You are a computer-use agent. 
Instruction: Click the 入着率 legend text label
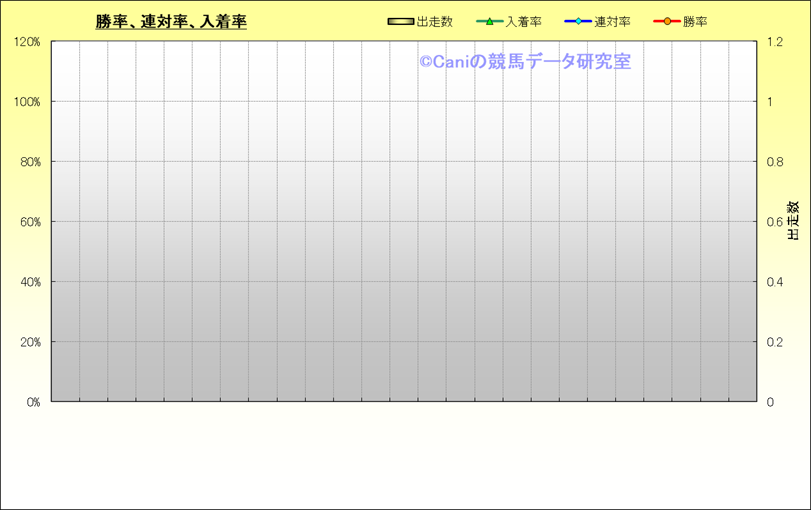click(x=523, y=21)
